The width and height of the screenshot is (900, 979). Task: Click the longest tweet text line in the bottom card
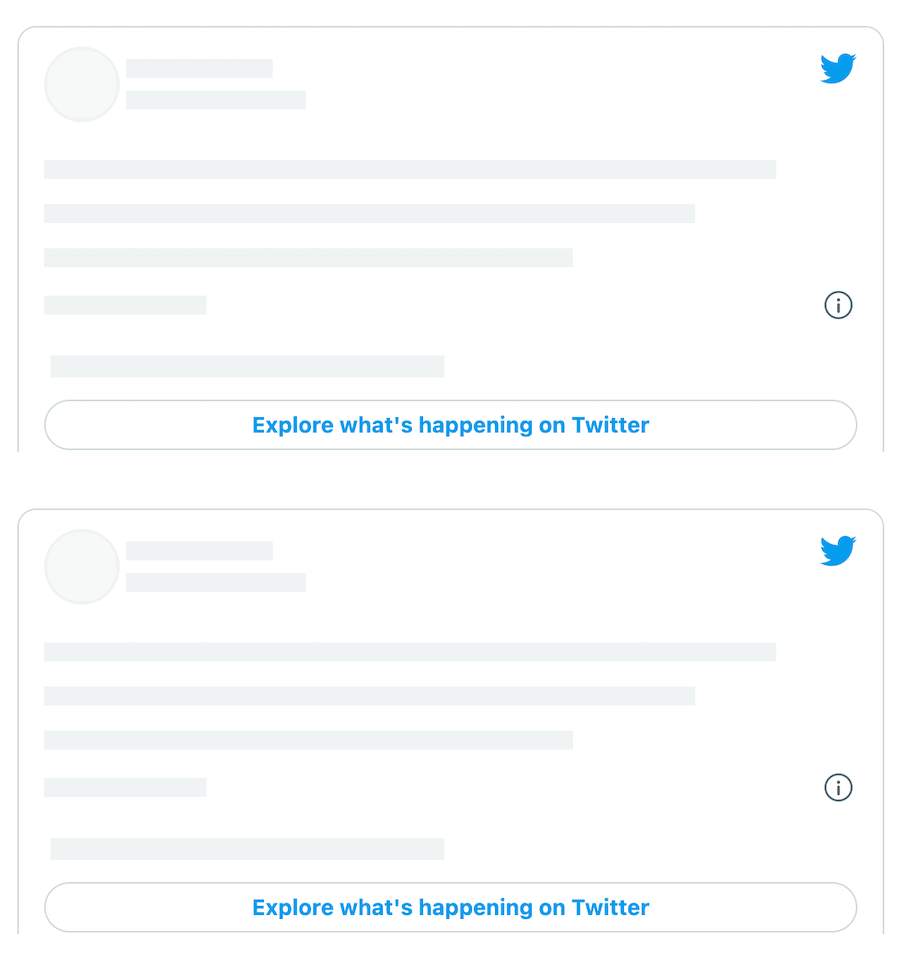(410, 652)
